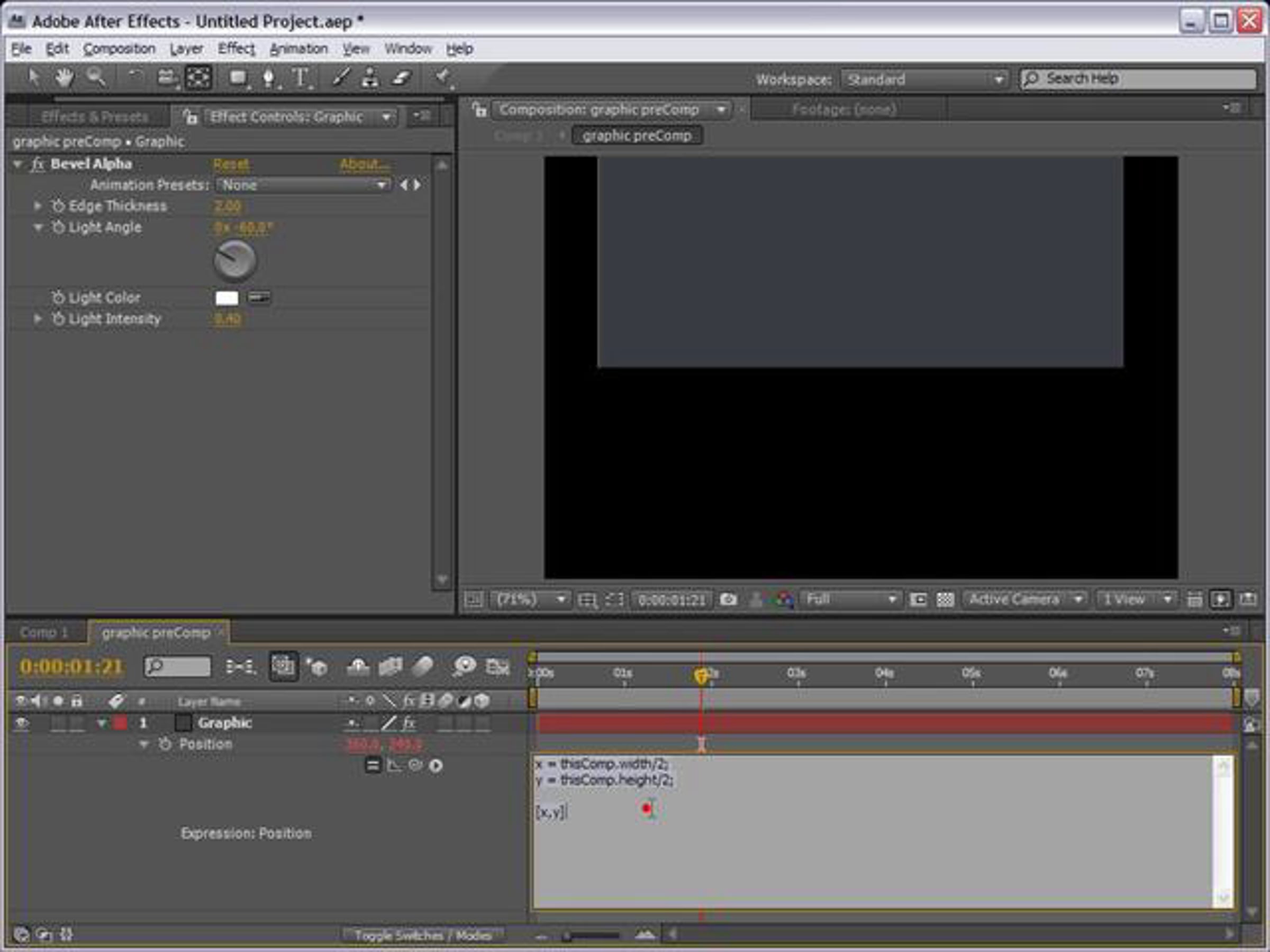The image size is (1270, 952).
Task: Click the Search Help input field
Action: pyautogui.click(x=1138, y=79)
